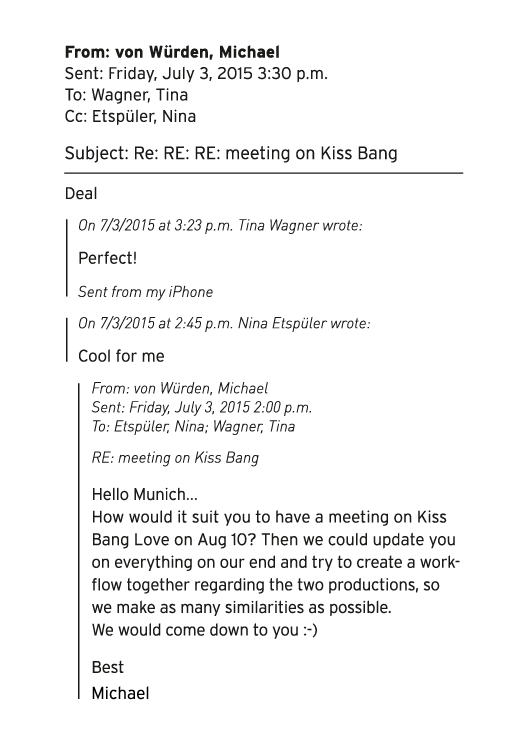525x745 pixels.
Task: Click the closing word Best
Action: (x=107, y=667)
